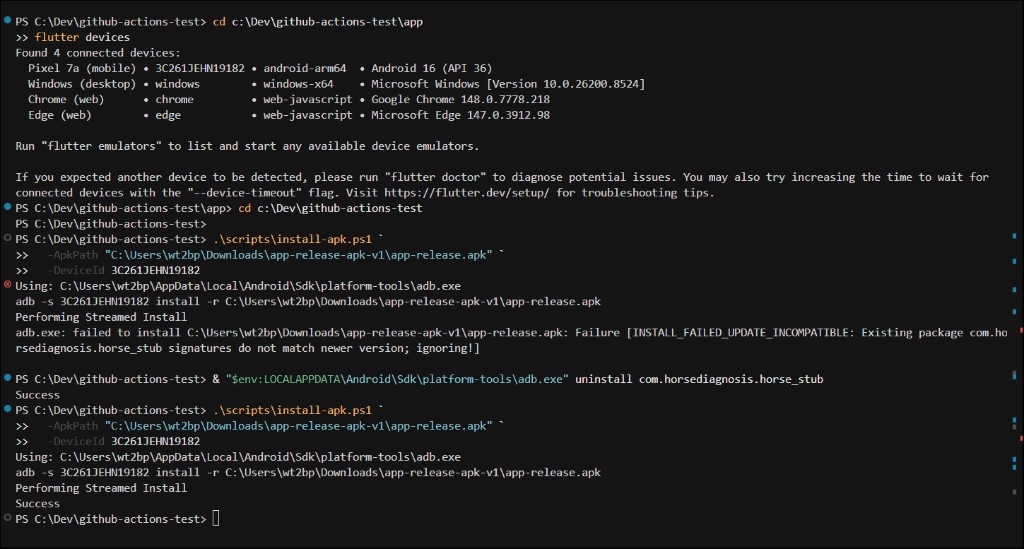1024x549 pixels.
Task: Click 'edge' device id in the Edge row
Action: coord(168,115)
